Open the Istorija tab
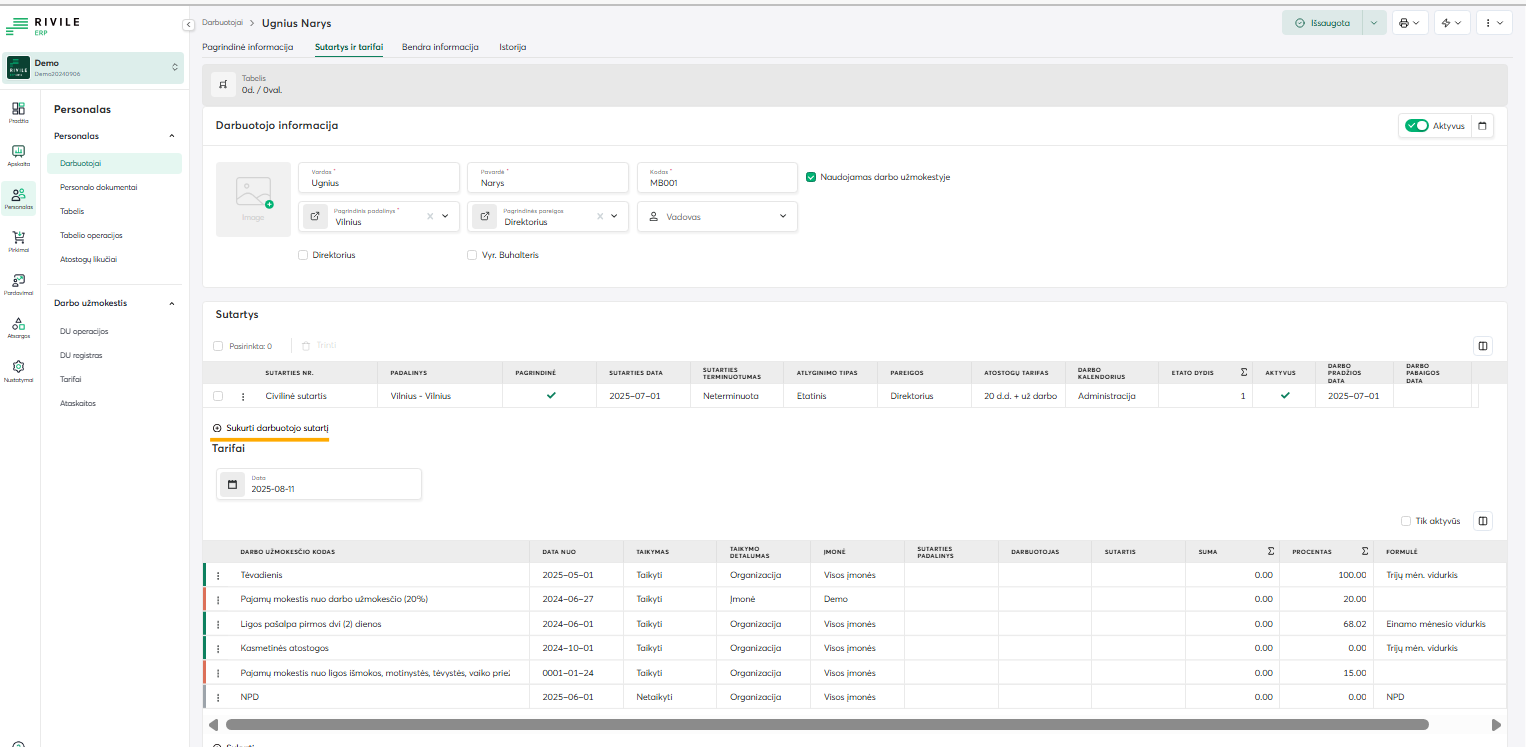This screenshot has width=1526, height=747. point(512,47)
